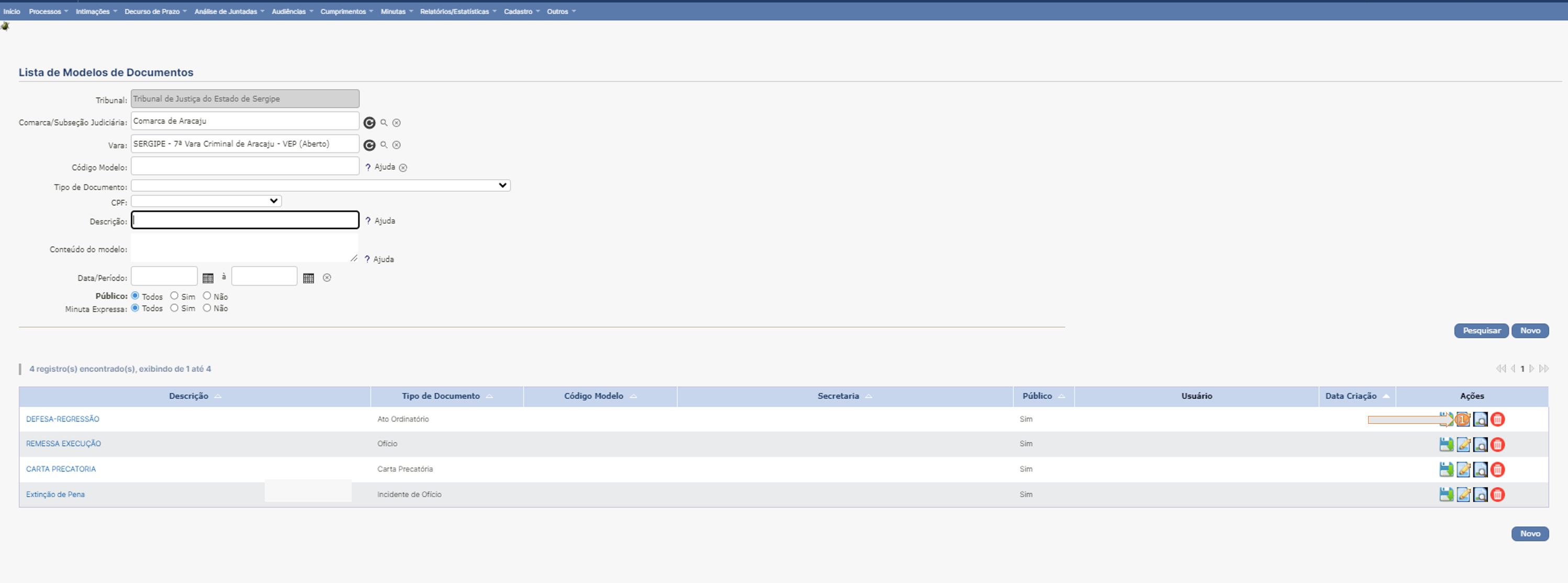Edit the CARTA PRECATORIA model
This screenshot has width=1568, height=583.
pos(1463,470)
